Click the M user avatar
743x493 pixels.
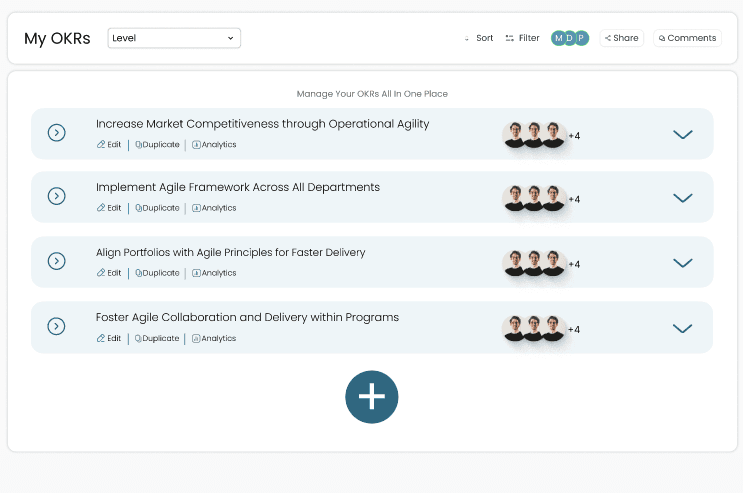click(x=558, y=38)
